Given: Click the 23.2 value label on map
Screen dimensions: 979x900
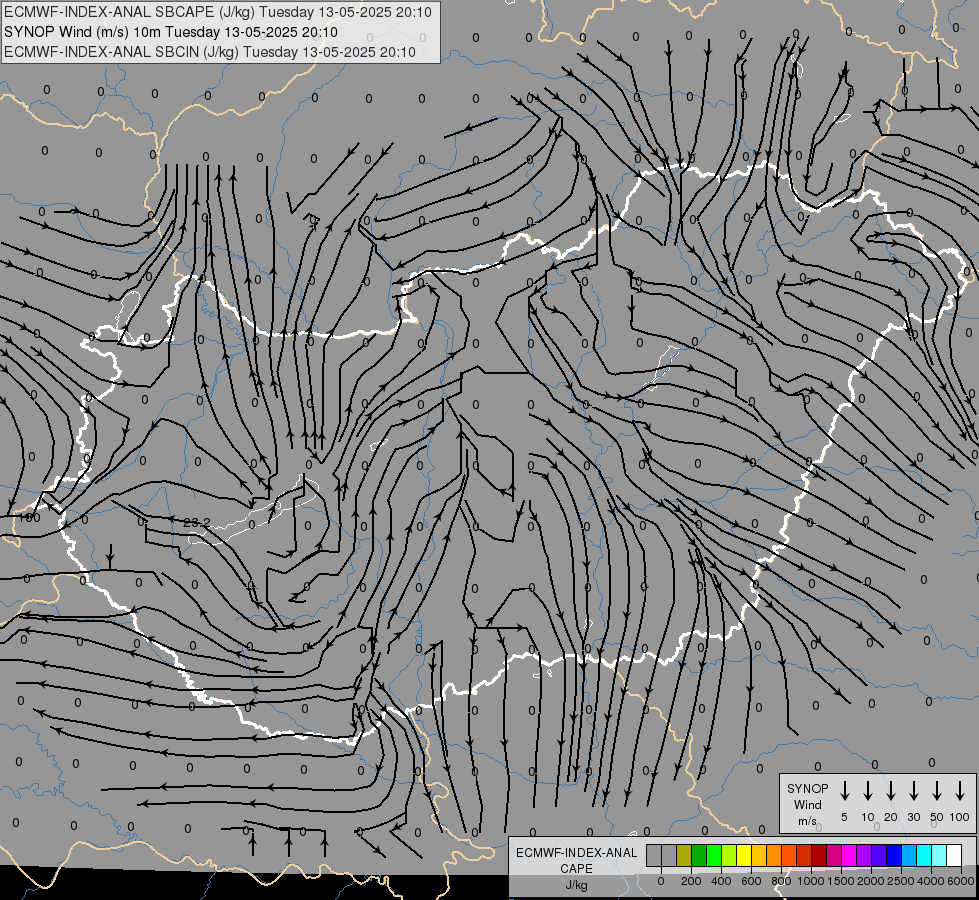Looking at the screenshot, I should pos(197,523).
